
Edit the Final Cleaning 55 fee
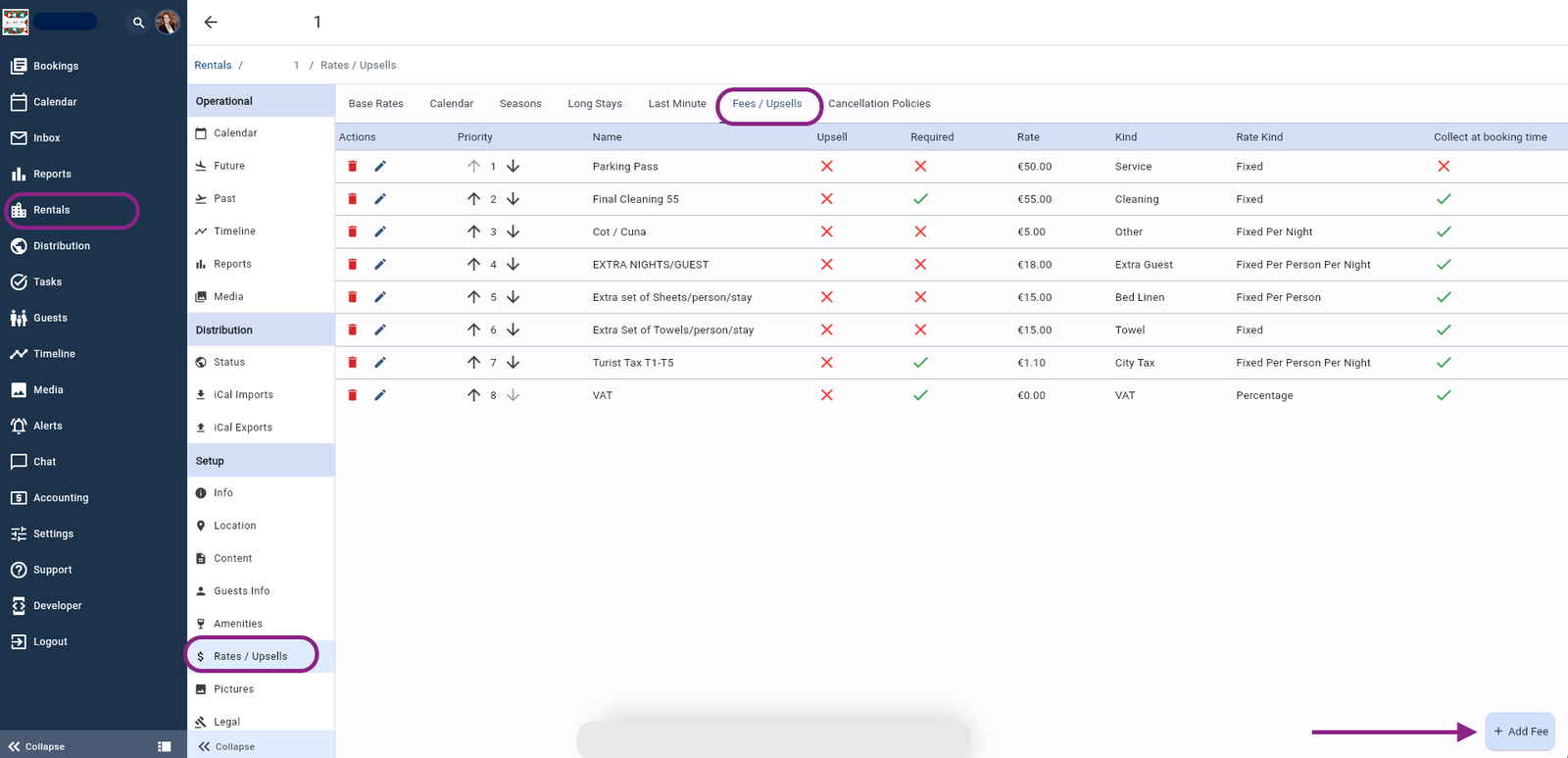point(380,199)
